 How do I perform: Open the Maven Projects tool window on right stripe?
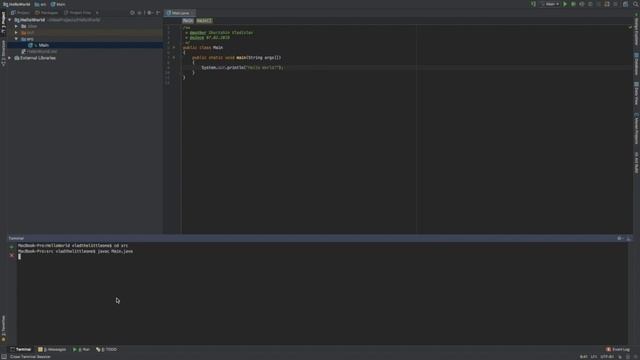tap(636, 129)
